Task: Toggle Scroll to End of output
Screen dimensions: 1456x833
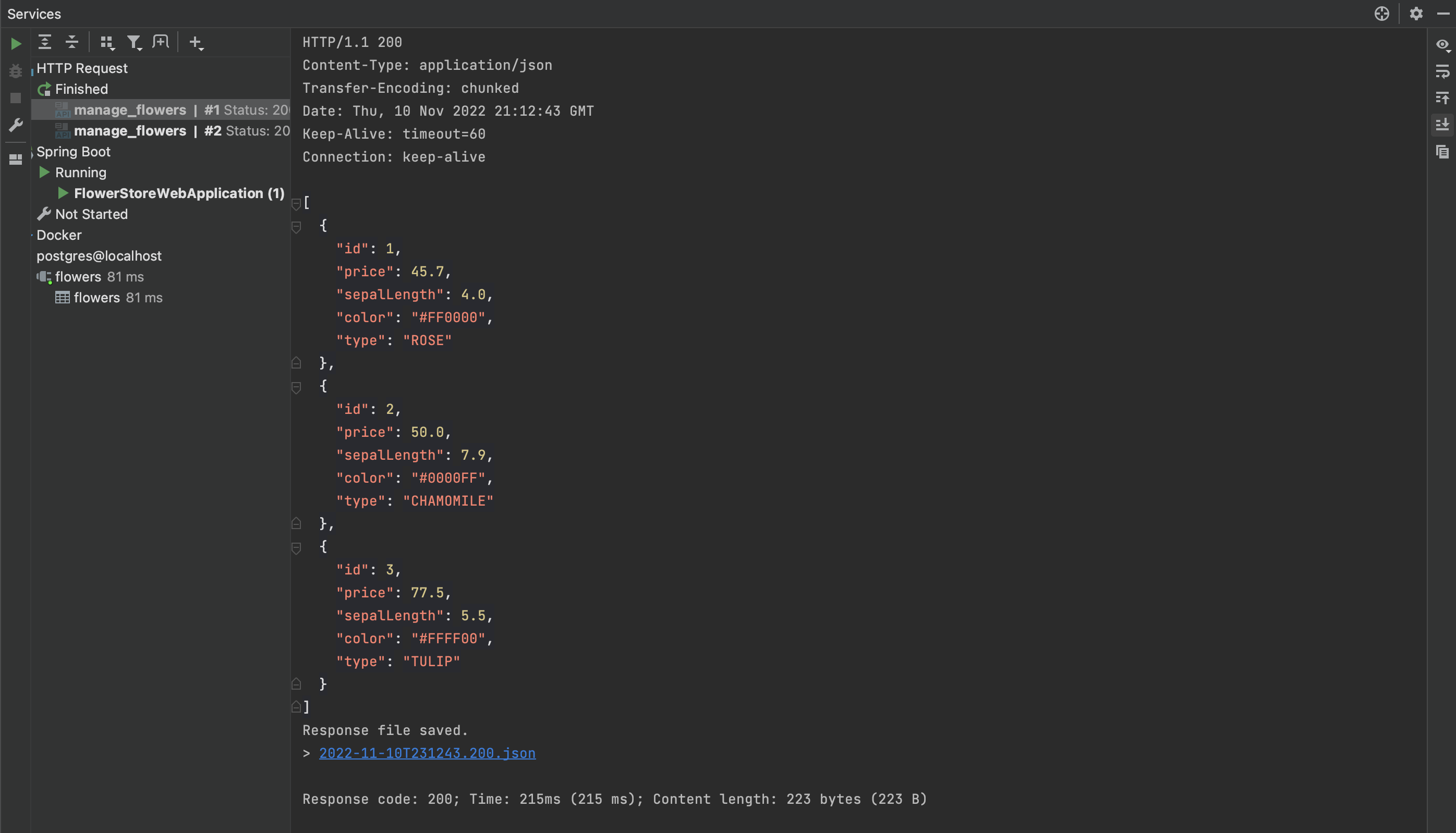Action: coord(1442,124)
